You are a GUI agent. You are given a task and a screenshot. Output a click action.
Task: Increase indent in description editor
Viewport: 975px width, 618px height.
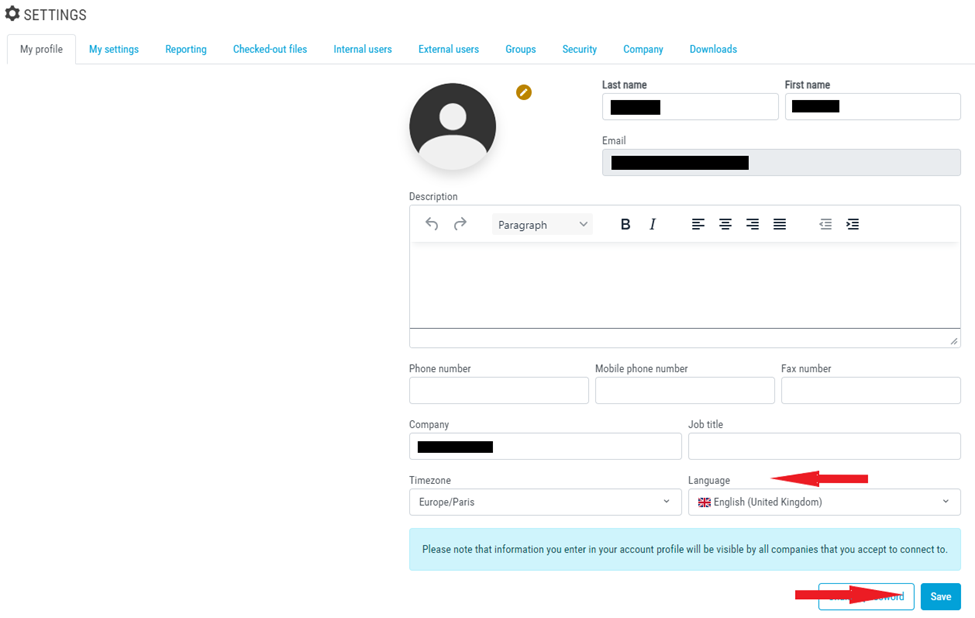click(x=853, y=224)
